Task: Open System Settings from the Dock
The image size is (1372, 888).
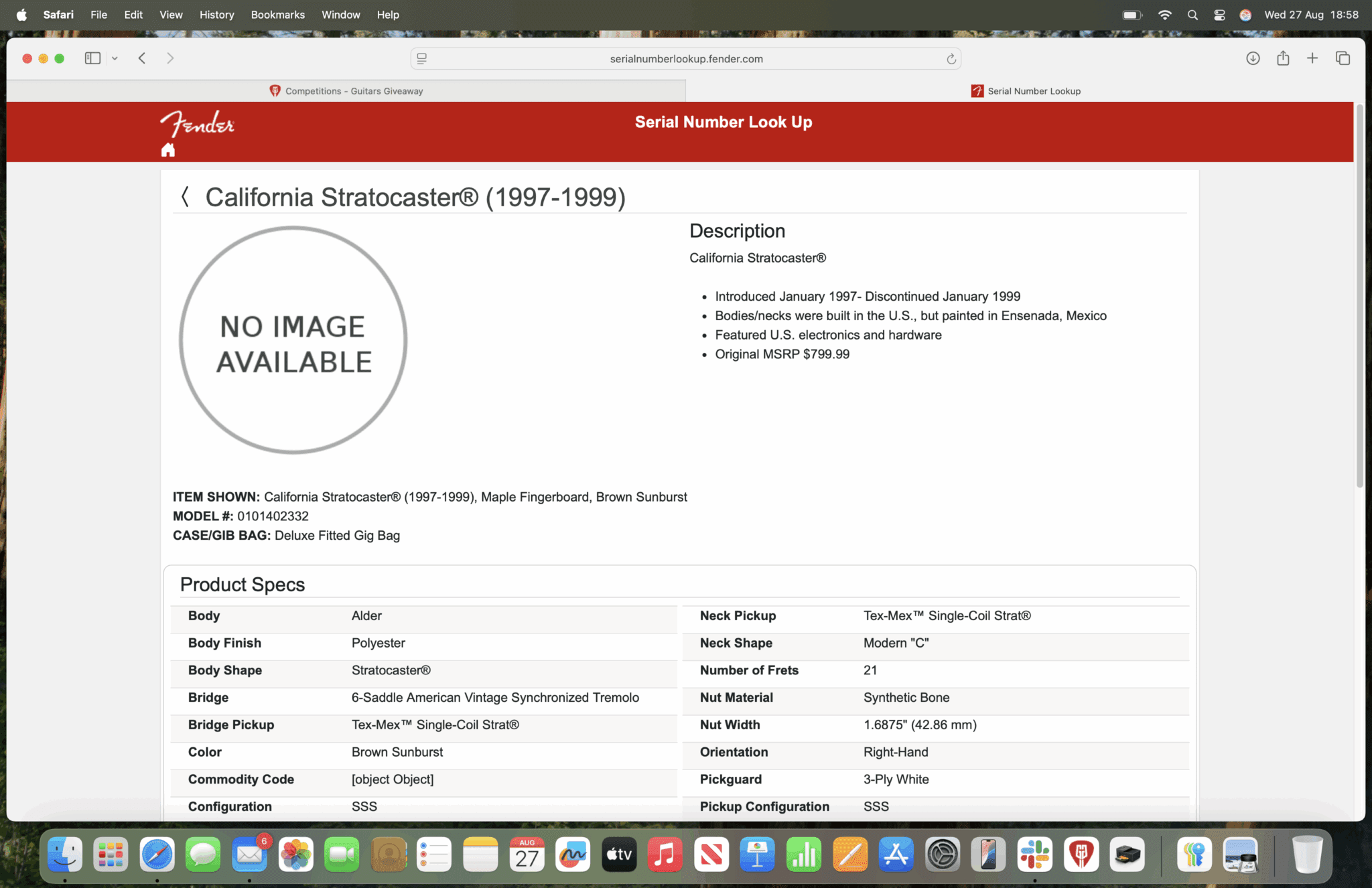Action: (943, 855)
